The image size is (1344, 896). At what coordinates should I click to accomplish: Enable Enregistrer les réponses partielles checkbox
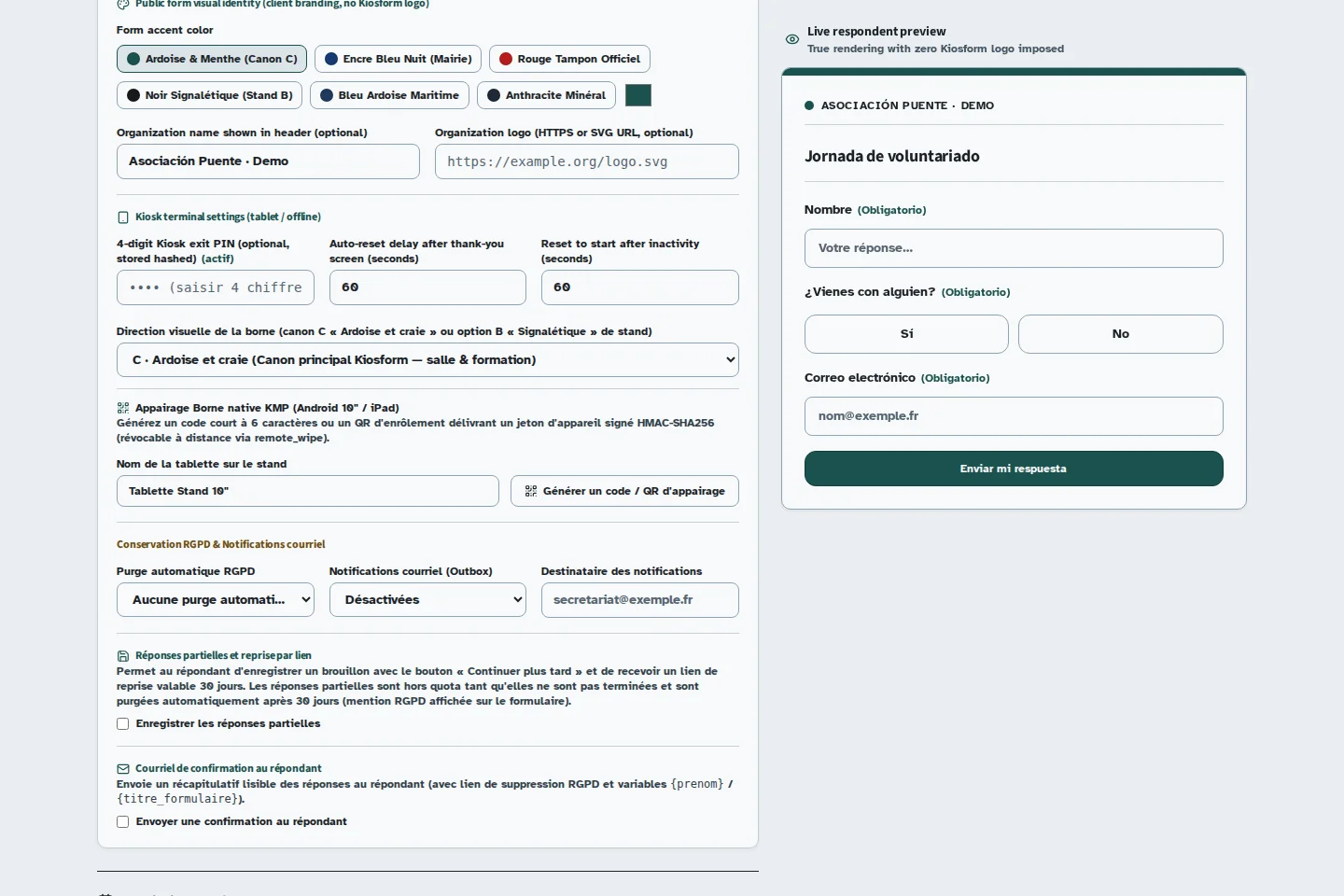tap(122, 724)
